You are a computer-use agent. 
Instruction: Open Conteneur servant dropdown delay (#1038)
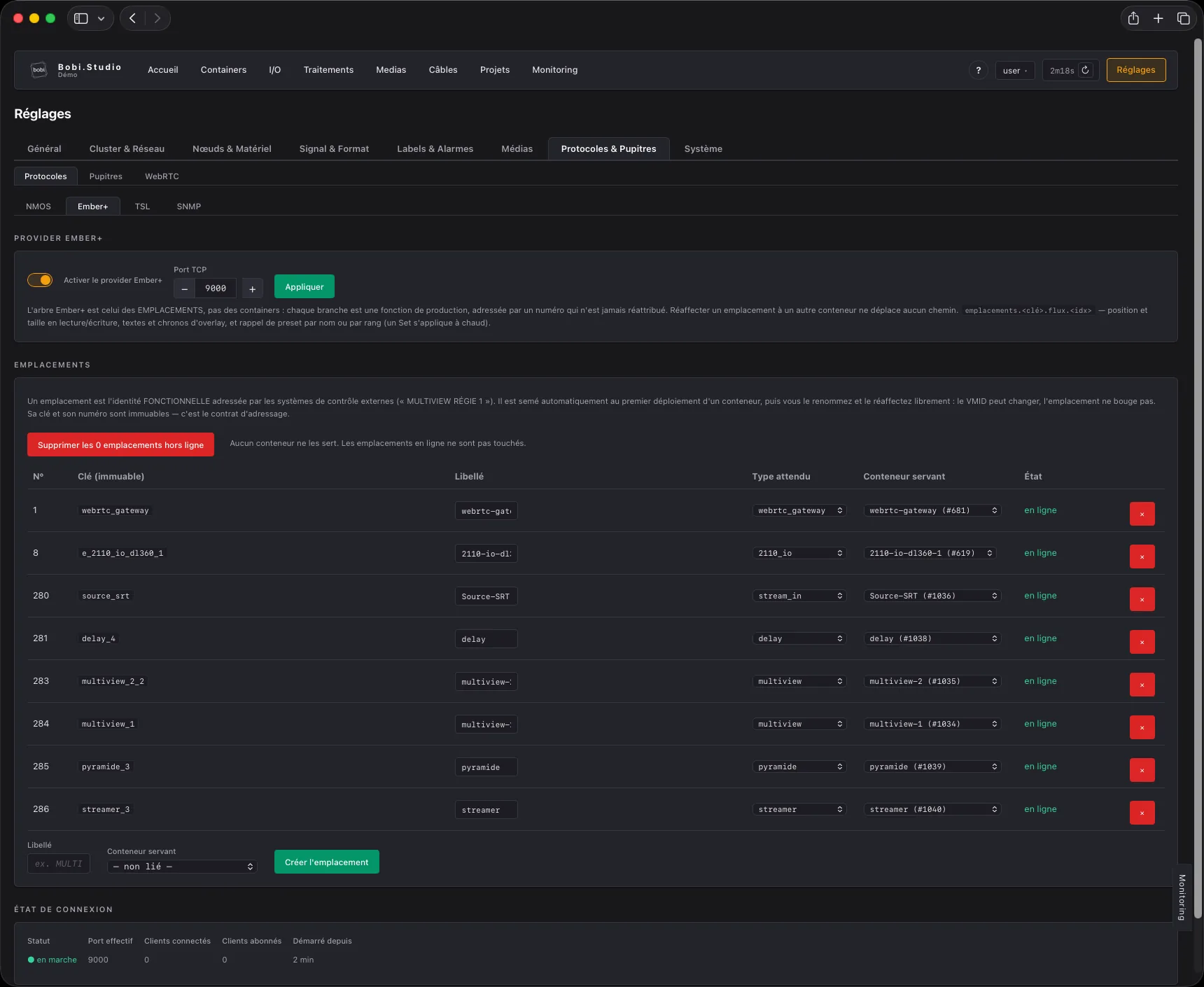(x=932, y=638)
